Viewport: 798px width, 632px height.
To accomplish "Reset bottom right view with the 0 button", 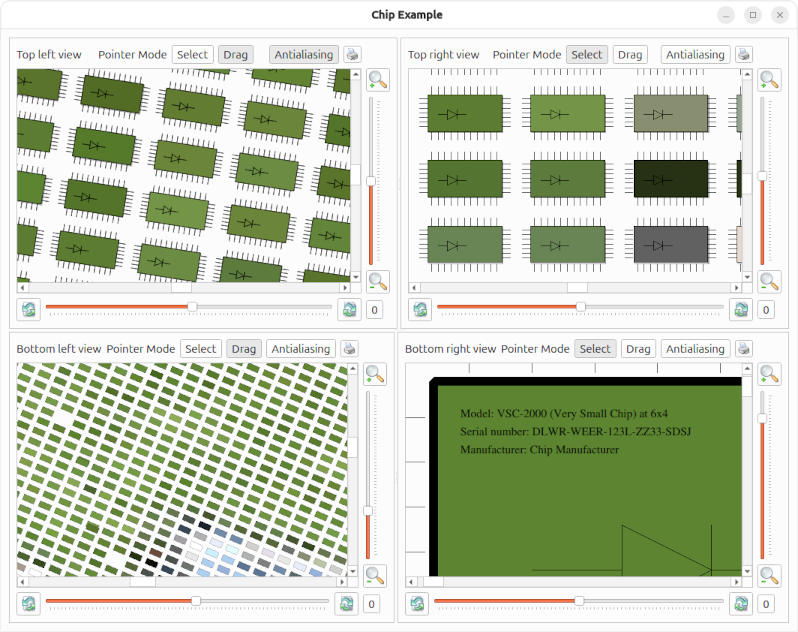I will [x=765, y=603].
